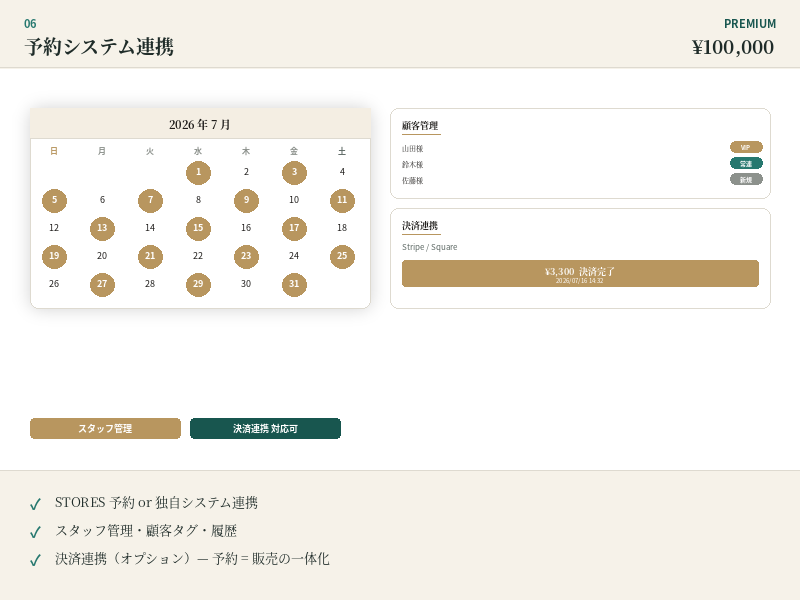Select highlighted date 29 on the calendar
The height and width of the screenshot is (600, 800).
pyautogui.click(x=198, y=284)
